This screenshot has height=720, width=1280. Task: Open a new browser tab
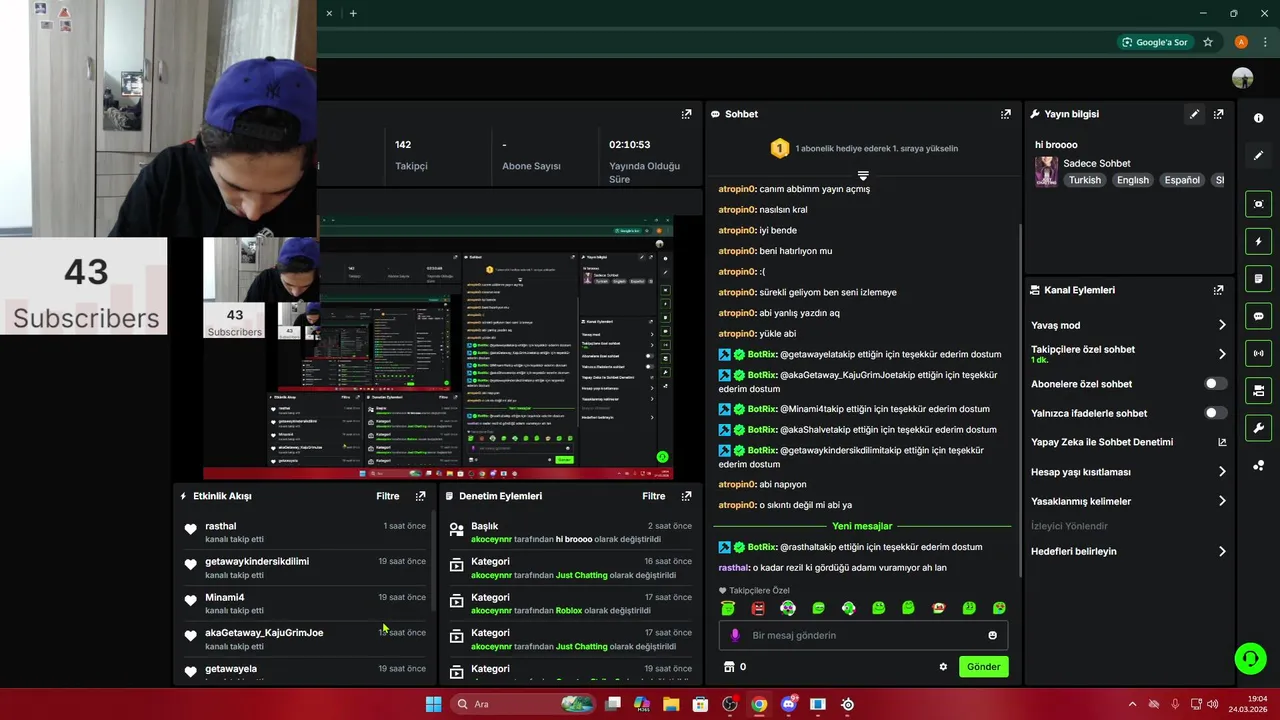tap(353, 13)
